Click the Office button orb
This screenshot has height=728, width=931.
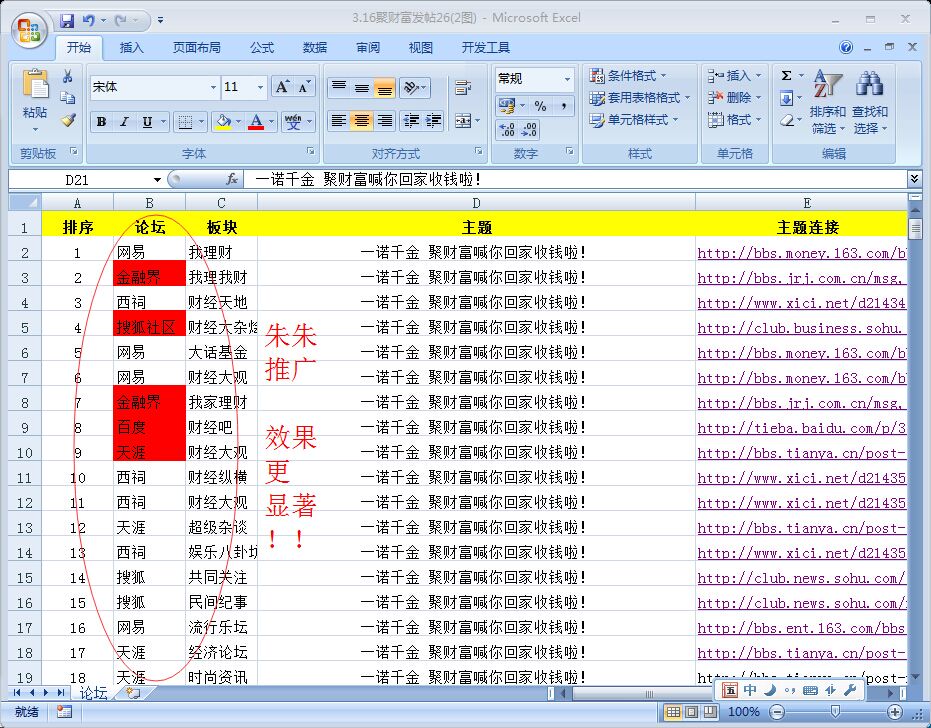click(x=30, y=30)
